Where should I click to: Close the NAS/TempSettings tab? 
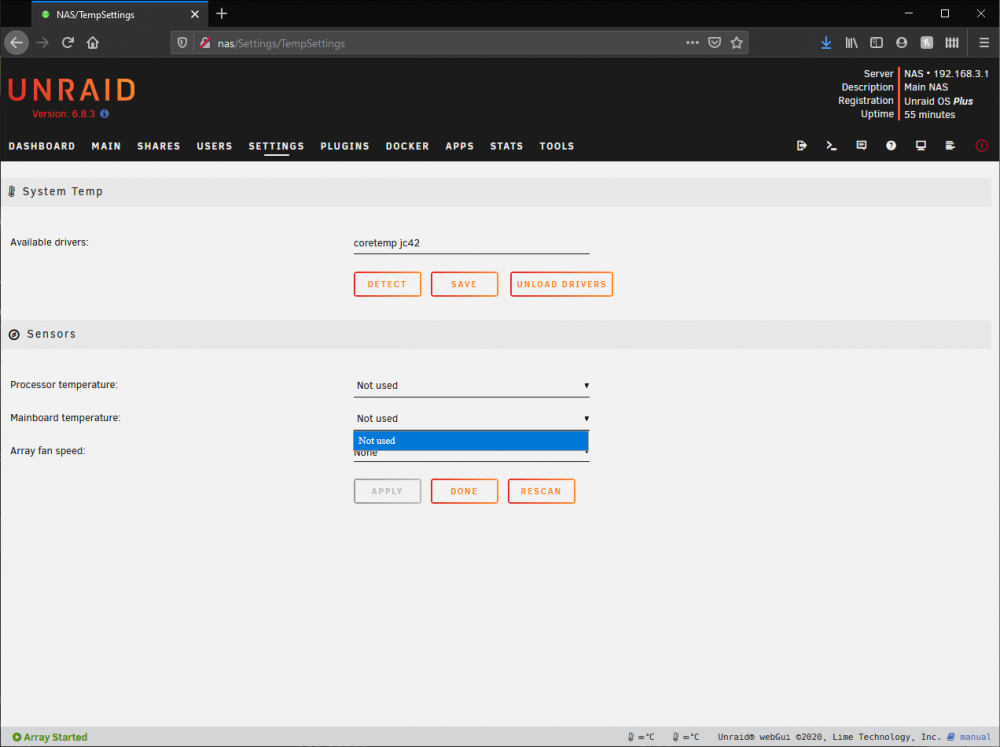click(195, 14)
